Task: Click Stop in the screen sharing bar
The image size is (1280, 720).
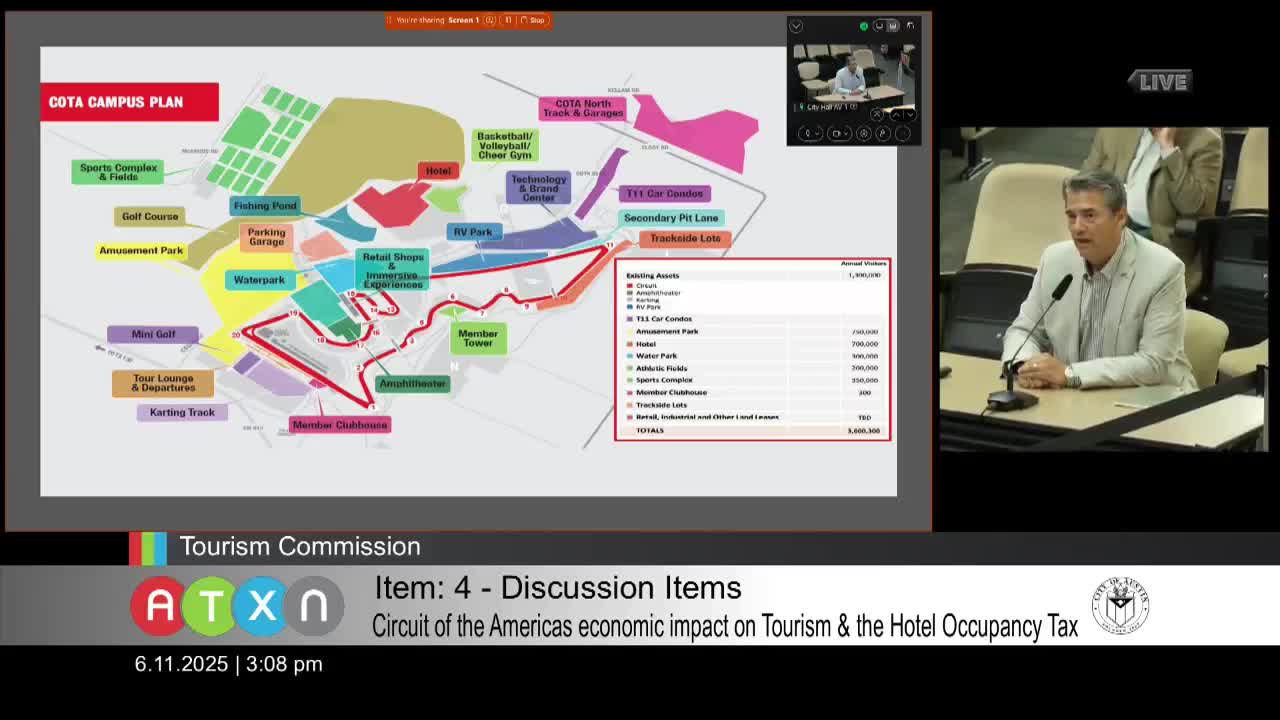Action: coord(535,20)
